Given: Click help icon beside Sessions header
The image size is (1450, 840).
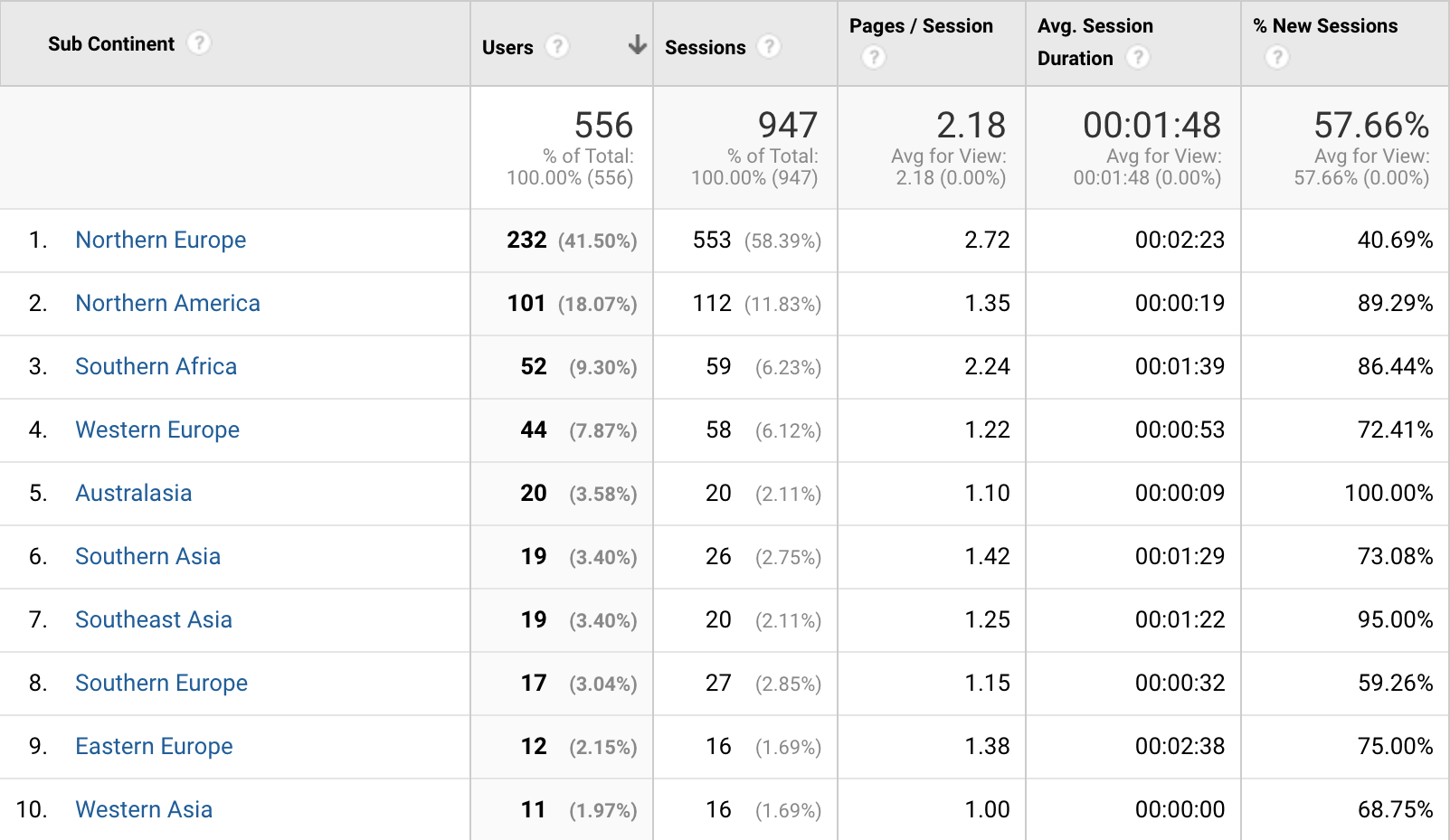Looking at the screenshot, I should tap(769, 46).
